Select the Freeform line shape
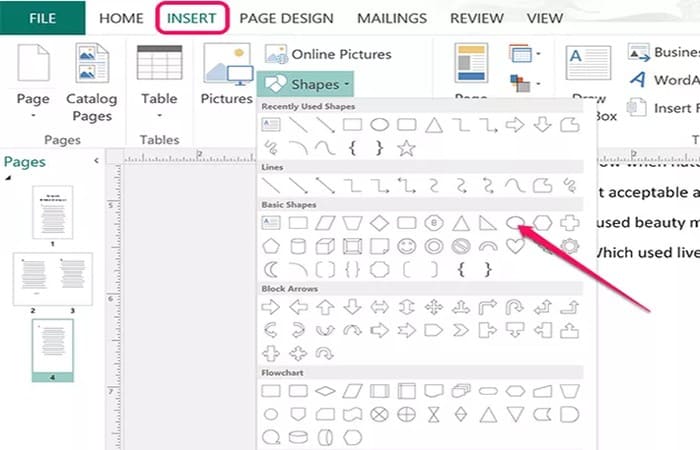The height and width of the screenshot is (450, 700). [x=542, y=185]
